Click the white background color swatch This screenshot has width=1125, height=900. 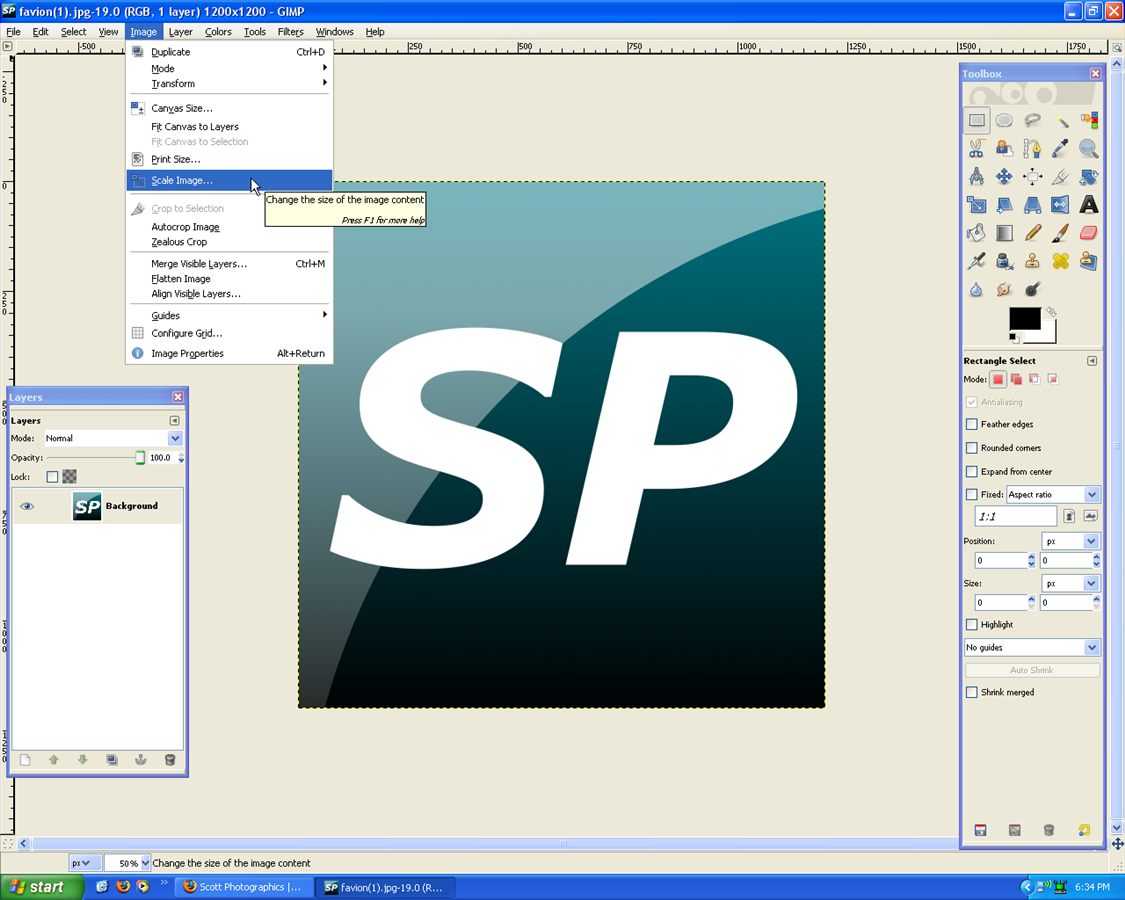point(1049,335)
